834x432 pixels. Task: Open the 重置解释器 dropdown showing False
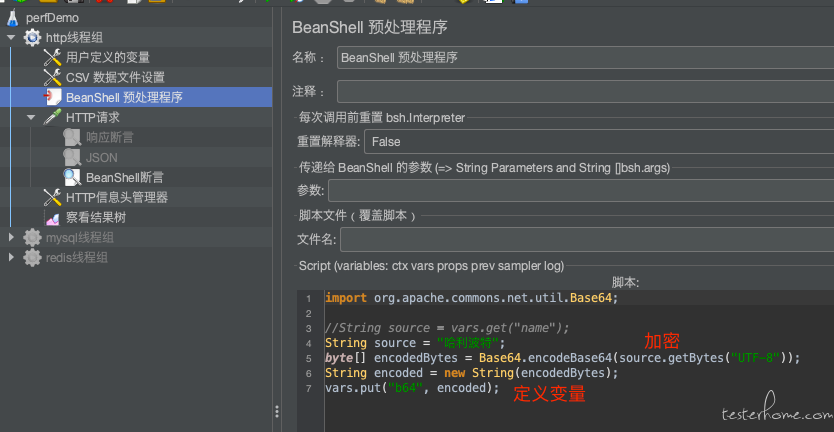(x=599, y=142)
